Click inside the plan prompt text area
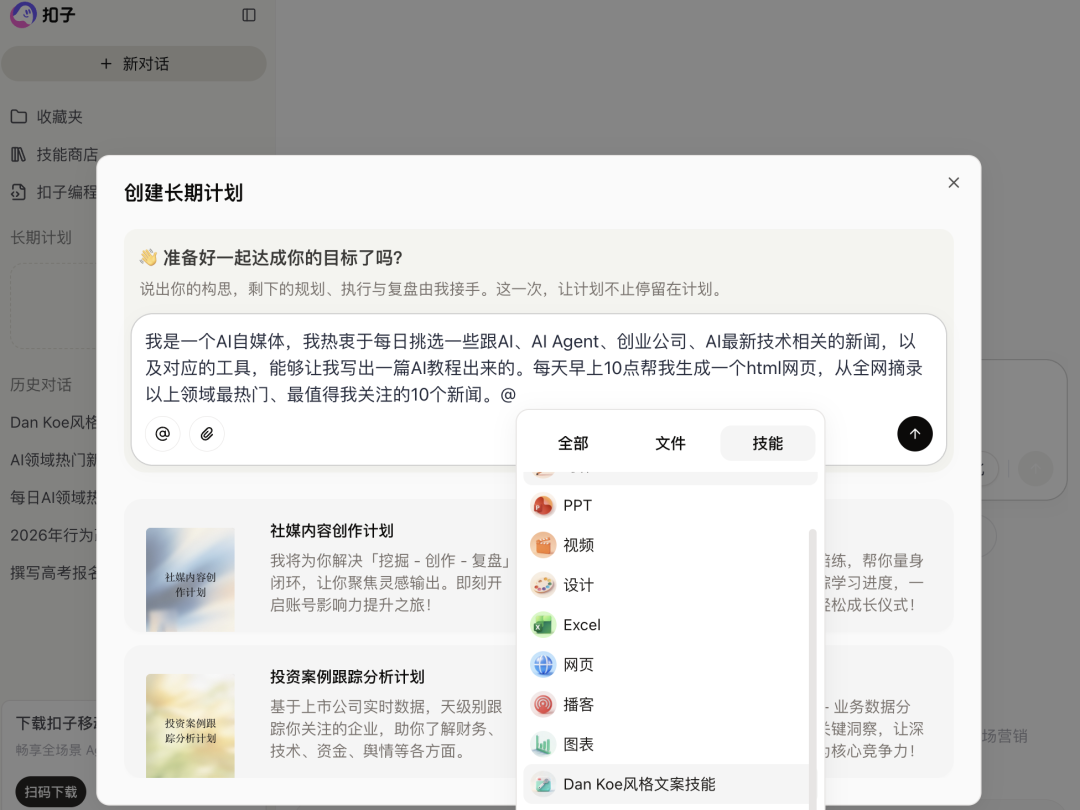Image resolution: width=1080 pixels, height=810 pixels. [x=540, y=360]
